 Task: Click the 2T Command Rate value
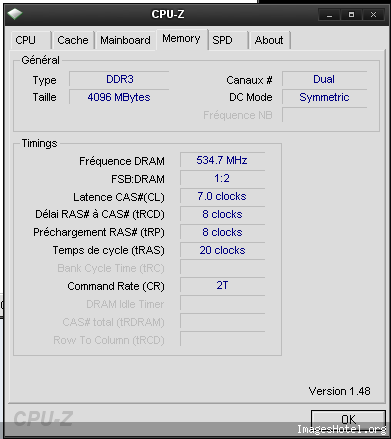click(222, 286)
